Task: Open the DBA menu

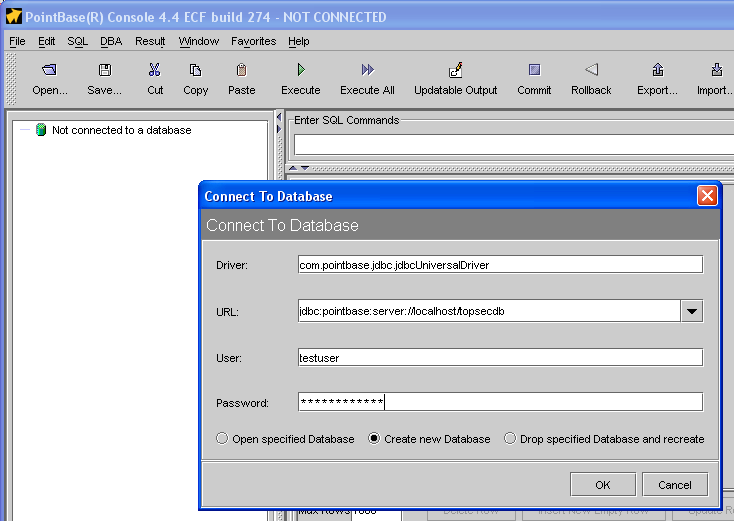Action: [111, 42]
